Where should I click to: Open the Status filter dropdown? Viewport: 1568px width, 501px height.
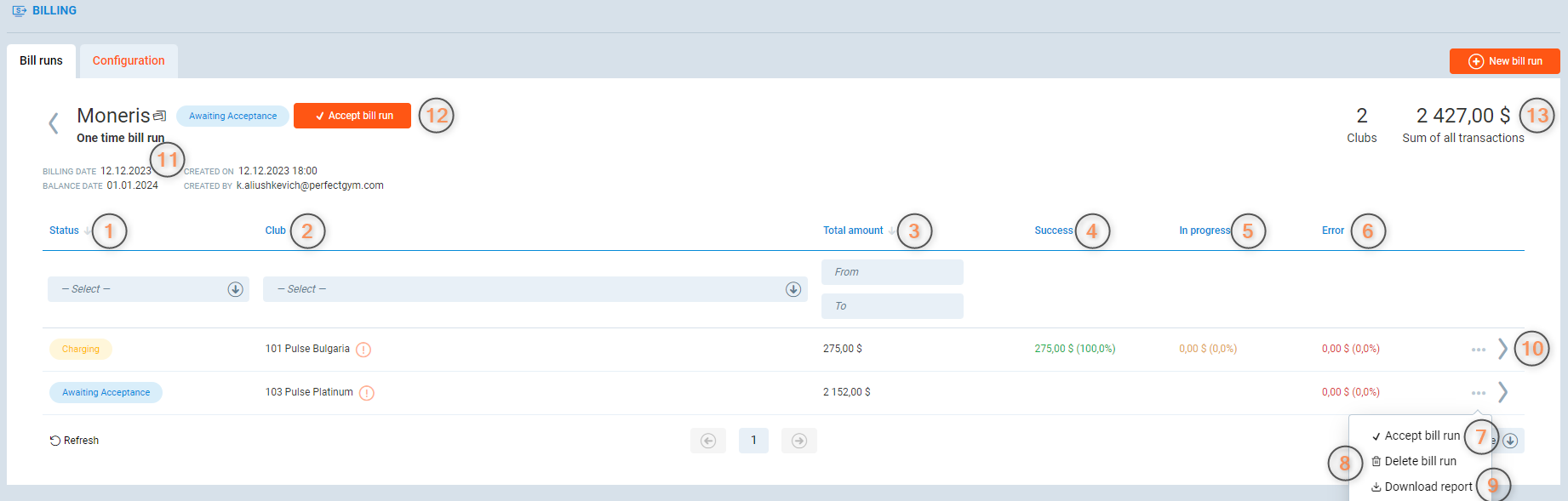148,289
